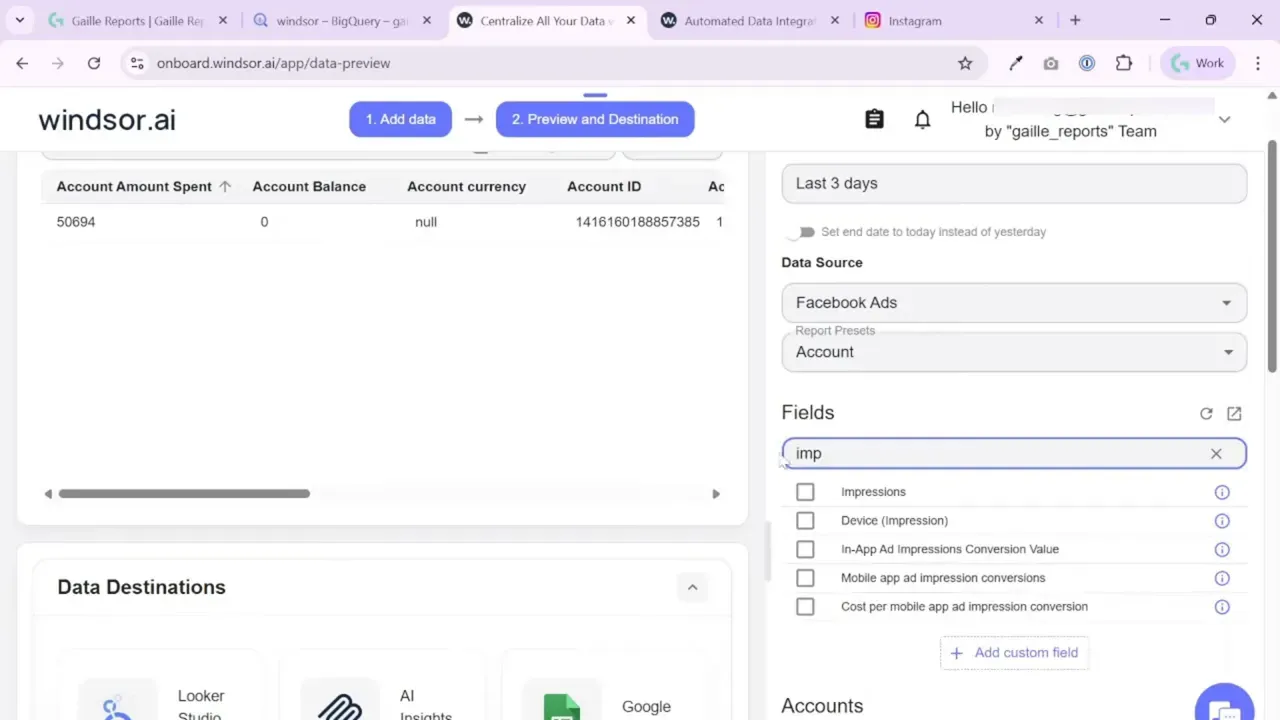This screenshot has width=1280, height=720.
Task: Refresh the Fields list
Action: pyautogui.click(x=1206, y=413)
